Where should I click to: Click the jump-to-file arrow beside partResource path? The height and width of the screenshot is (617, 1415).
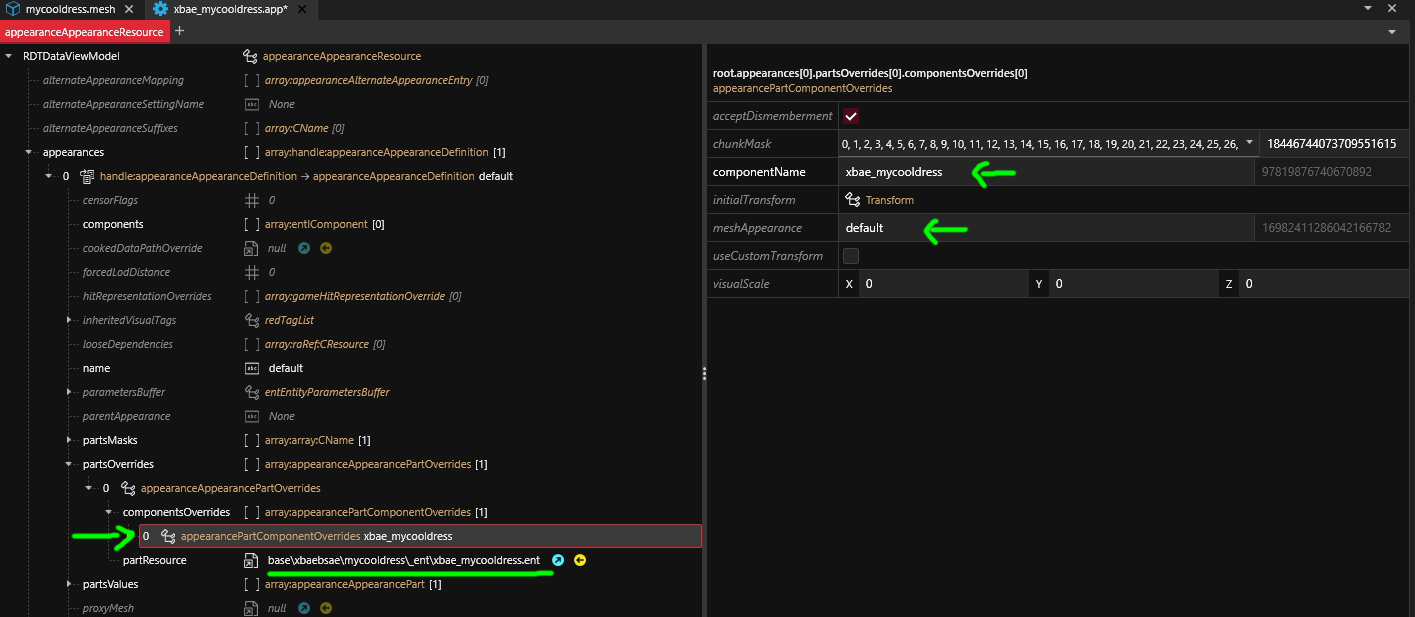[x=559, y=560]
